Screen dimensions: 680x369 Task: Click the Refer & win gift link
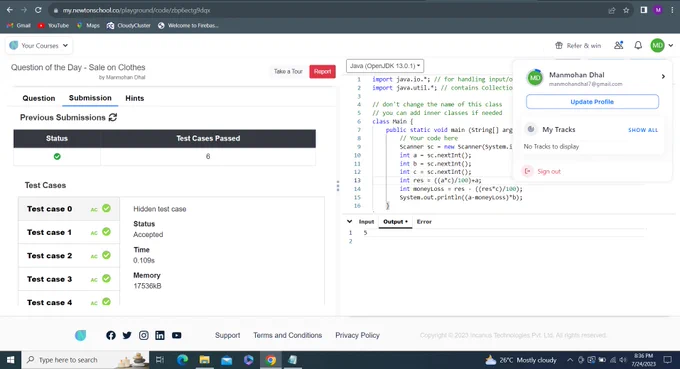pos(578,46)
